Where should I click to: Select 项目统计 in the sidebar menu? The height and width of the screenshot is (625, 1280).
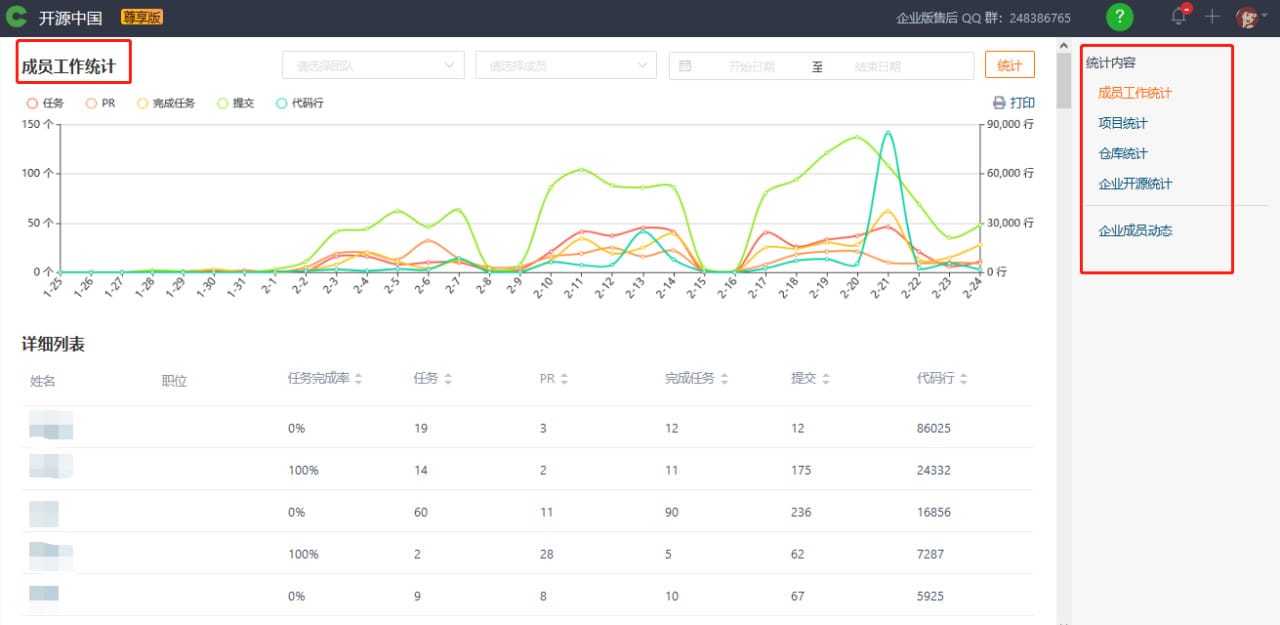click(x=1123, y=123)
